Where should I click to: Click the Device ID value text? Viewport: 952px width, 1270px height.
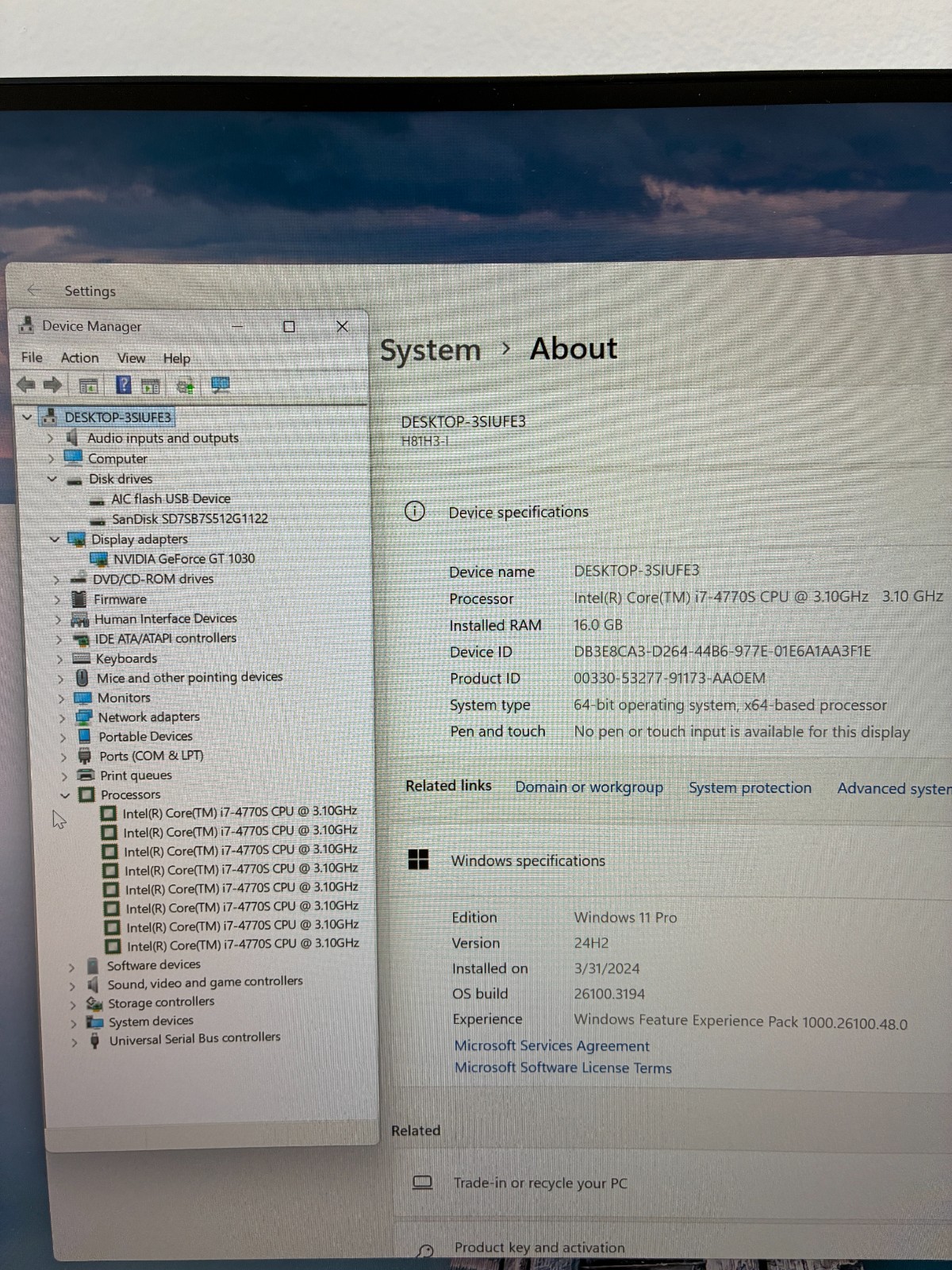click(x=722, y=651)
